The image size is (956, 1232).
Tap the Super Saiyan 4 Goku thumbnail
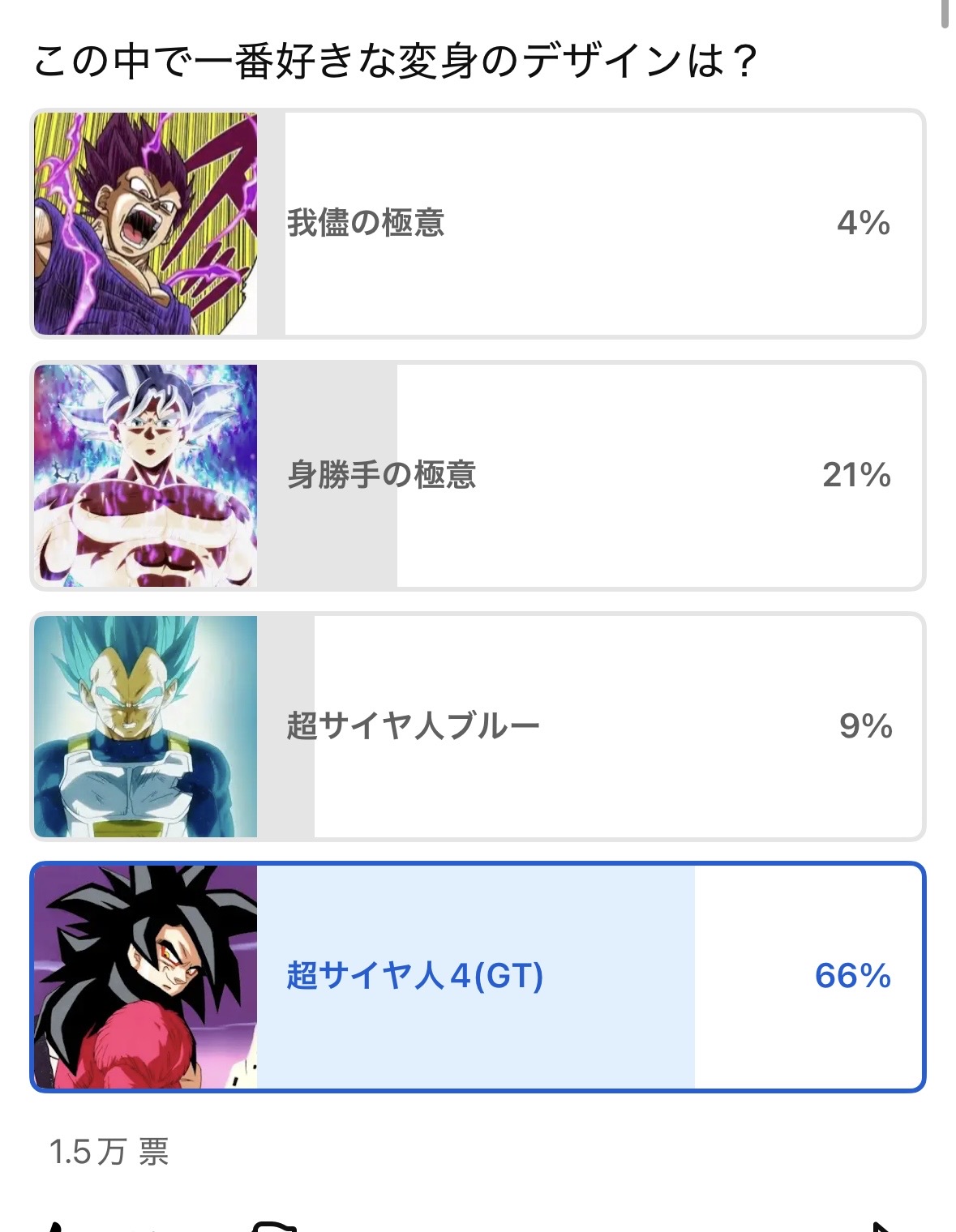[x=146, y=977]
